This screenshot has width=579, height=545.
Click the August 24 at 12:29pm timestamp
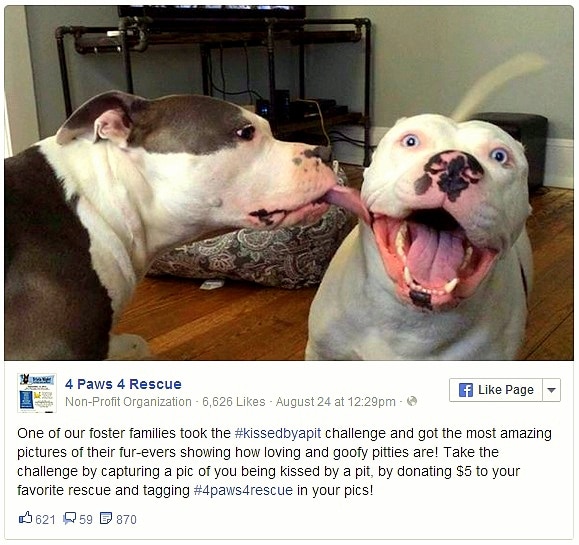335,401
